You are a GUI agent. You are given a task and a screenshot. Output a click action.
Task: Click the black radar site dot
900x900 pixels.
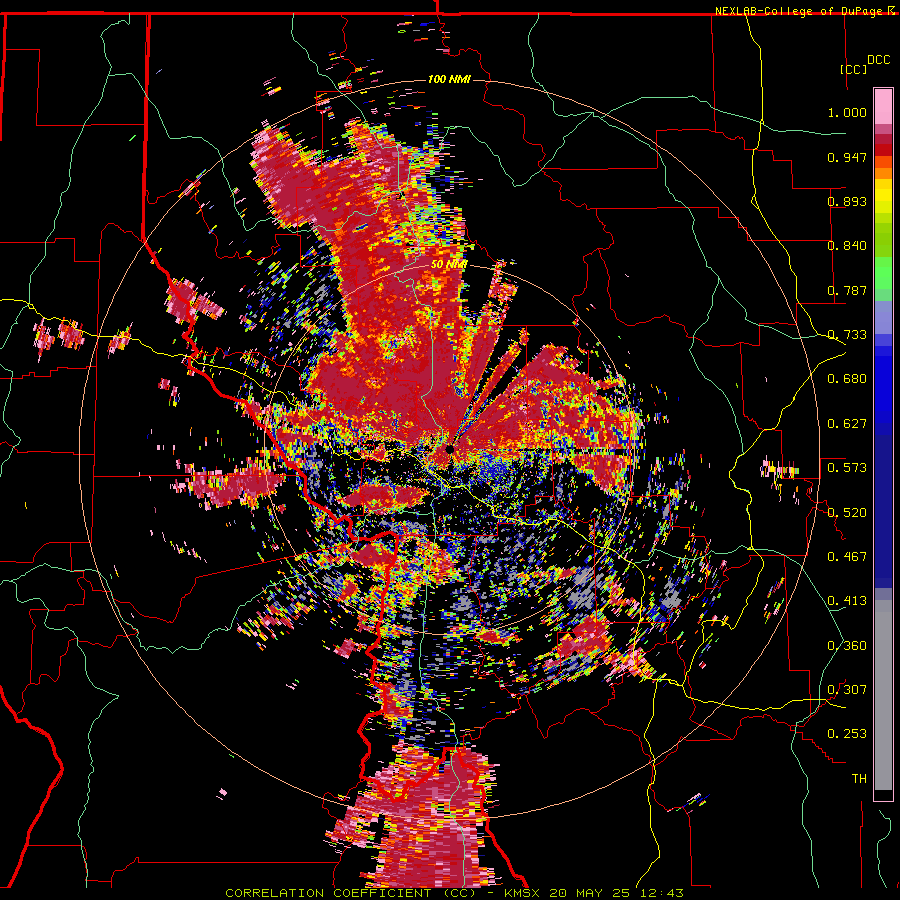(x=450, y=449)
